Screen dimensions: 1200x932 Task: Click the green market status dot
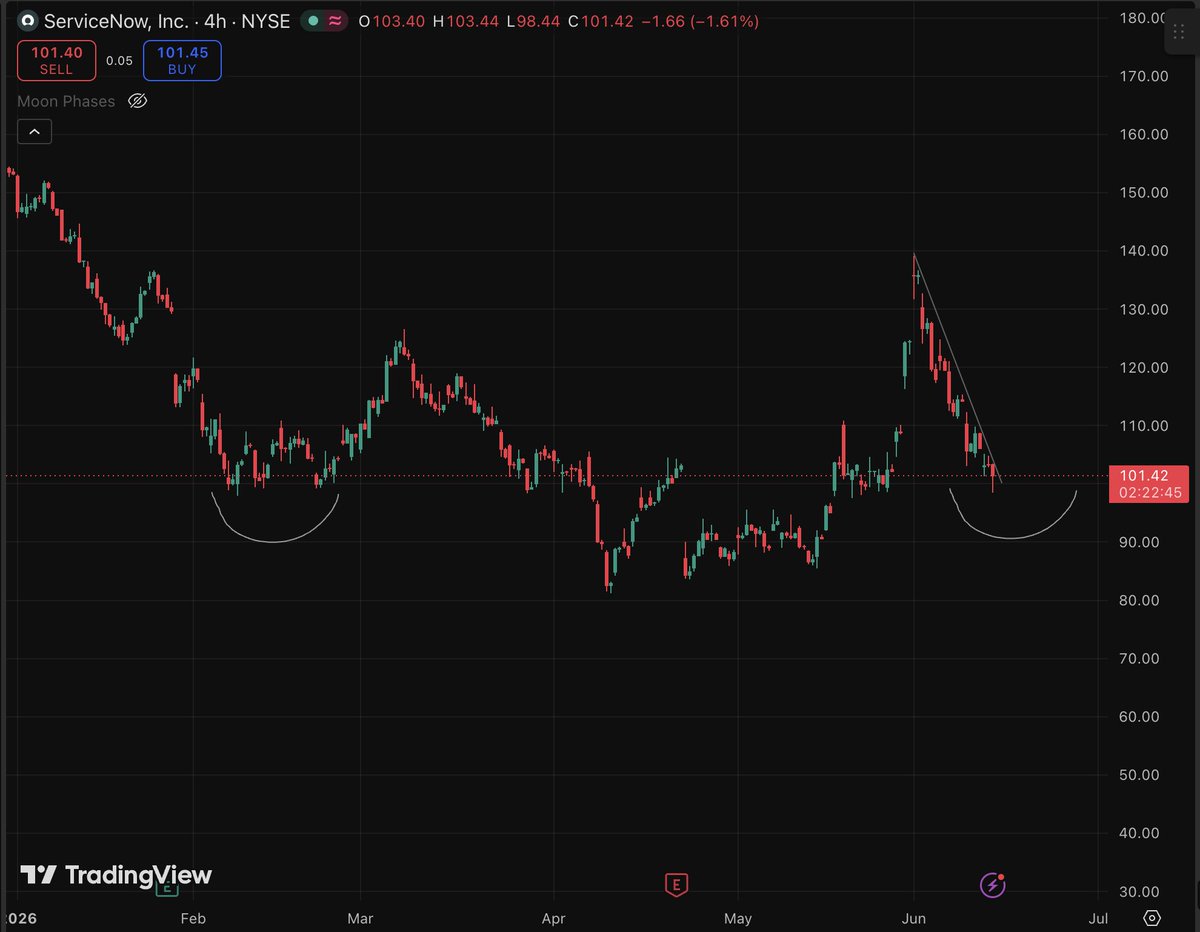click(x=314, y=20)
